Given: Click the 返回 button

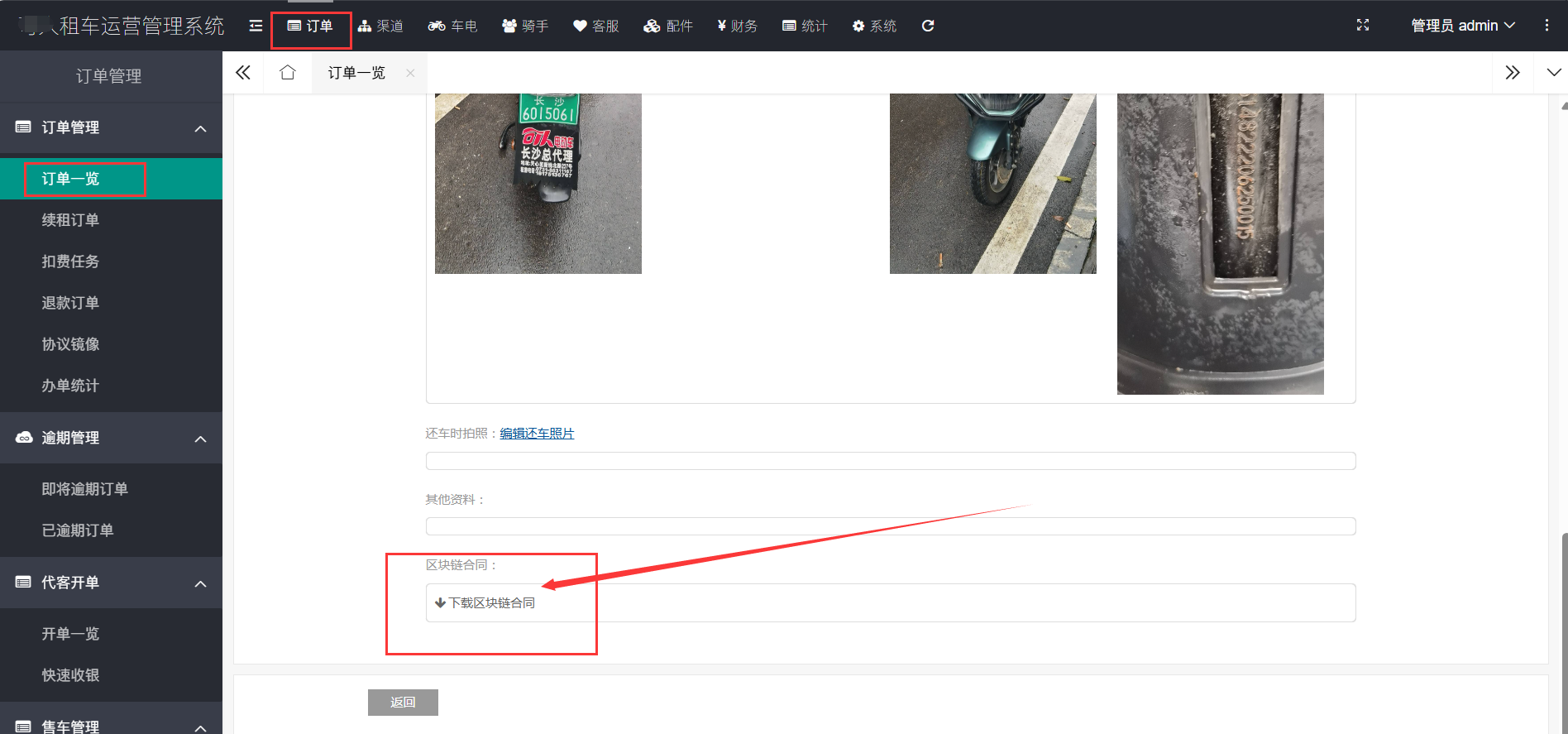Looking at the screenshot, I should click(403, 703).
